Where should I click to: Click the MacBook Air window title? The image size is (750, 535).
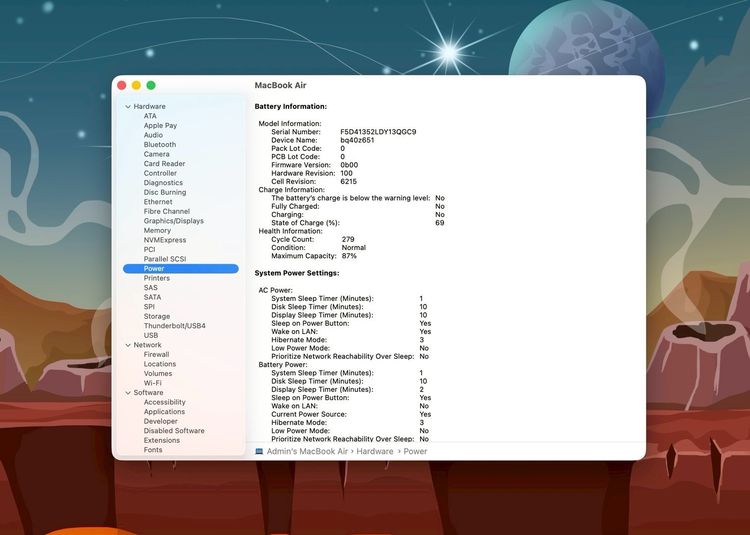pyautogui.click(x=280, y=86)
